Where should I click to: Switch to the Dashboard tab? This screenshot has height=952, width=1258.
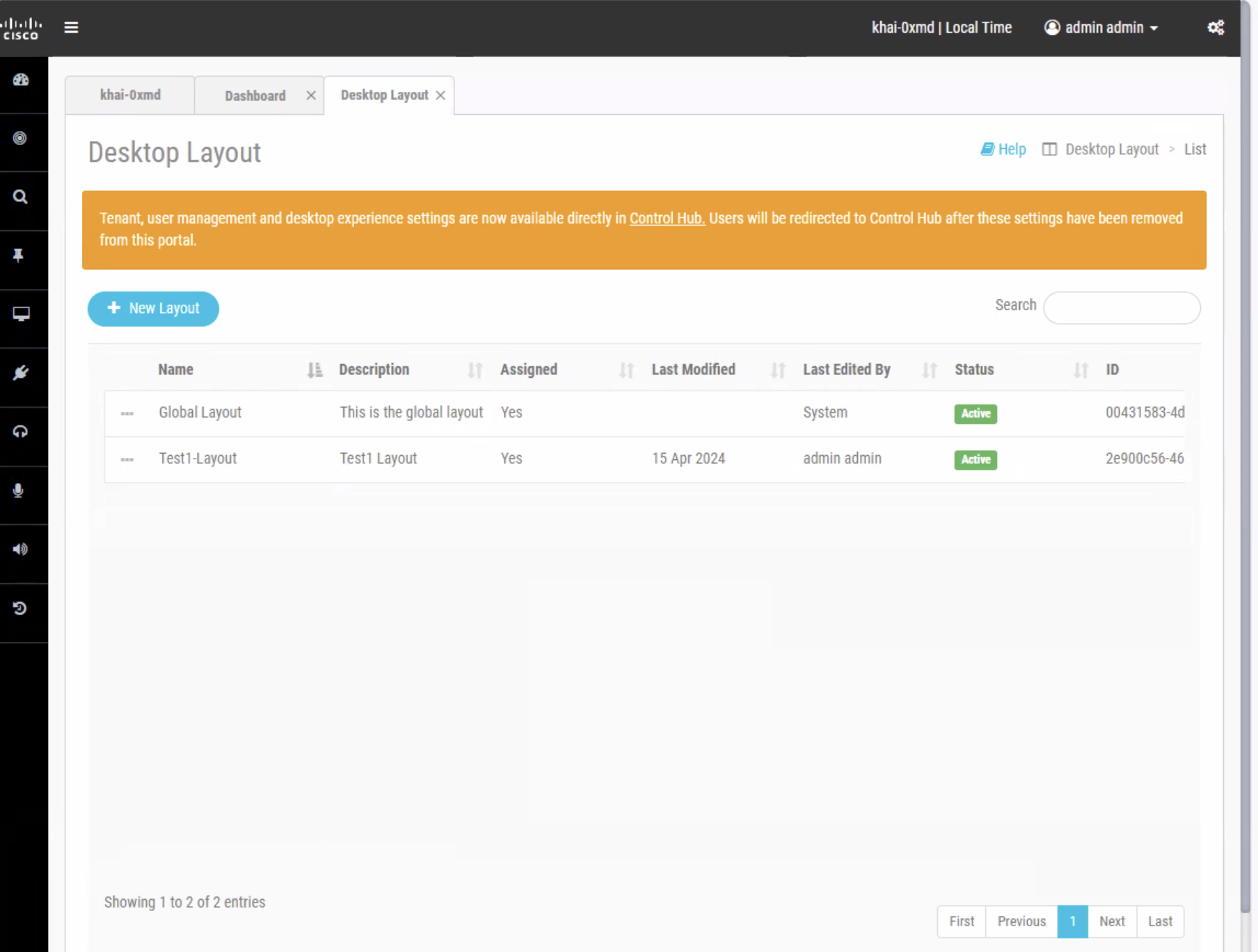point(255,95)
